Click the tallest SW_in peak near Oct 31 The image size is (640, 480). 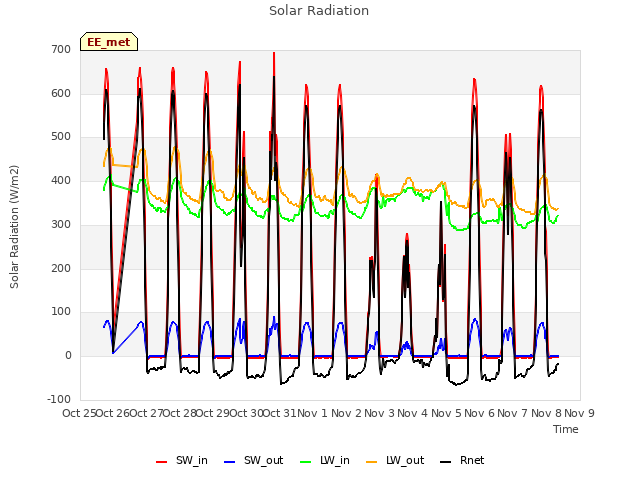pyautogui.click(x=274, y=53)
